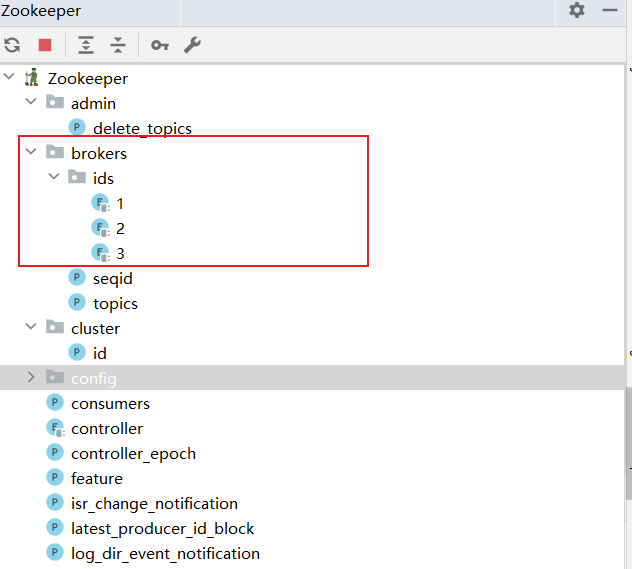The image size is (632, 569).
Task: Select the controller node
Action: coord(107,429)
